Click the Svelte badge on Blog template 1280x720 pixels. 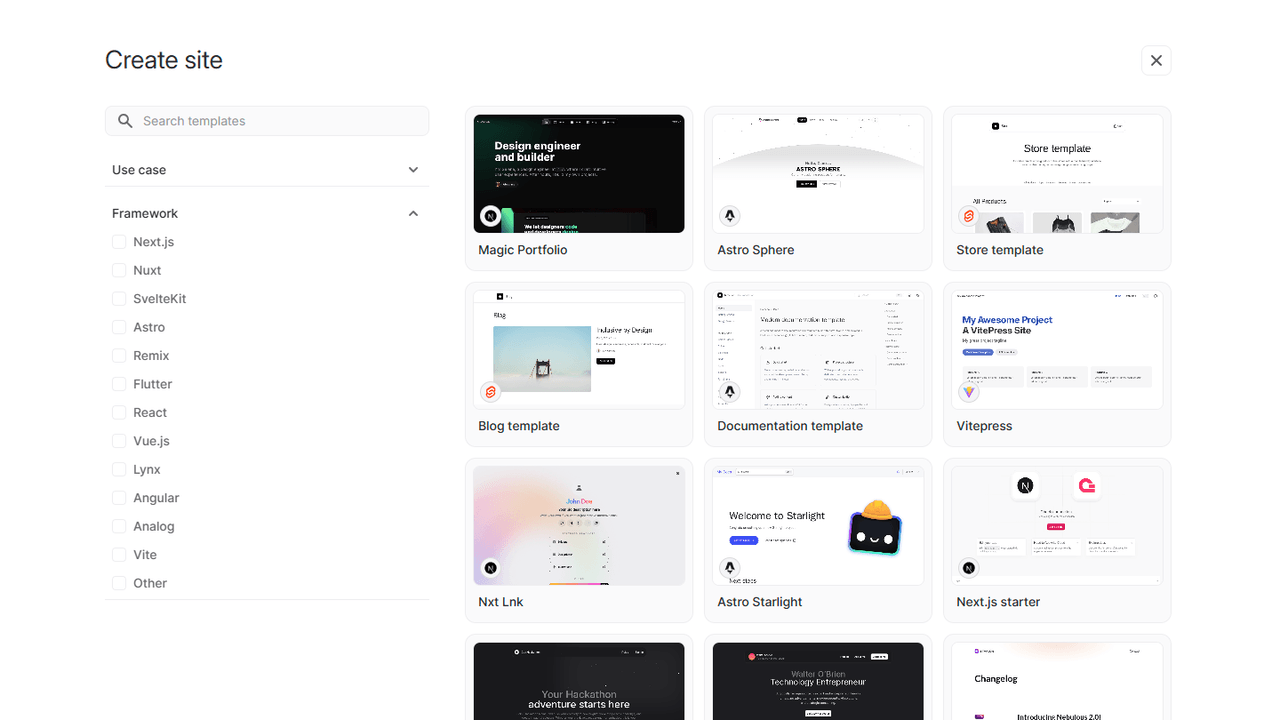point(490,392)
